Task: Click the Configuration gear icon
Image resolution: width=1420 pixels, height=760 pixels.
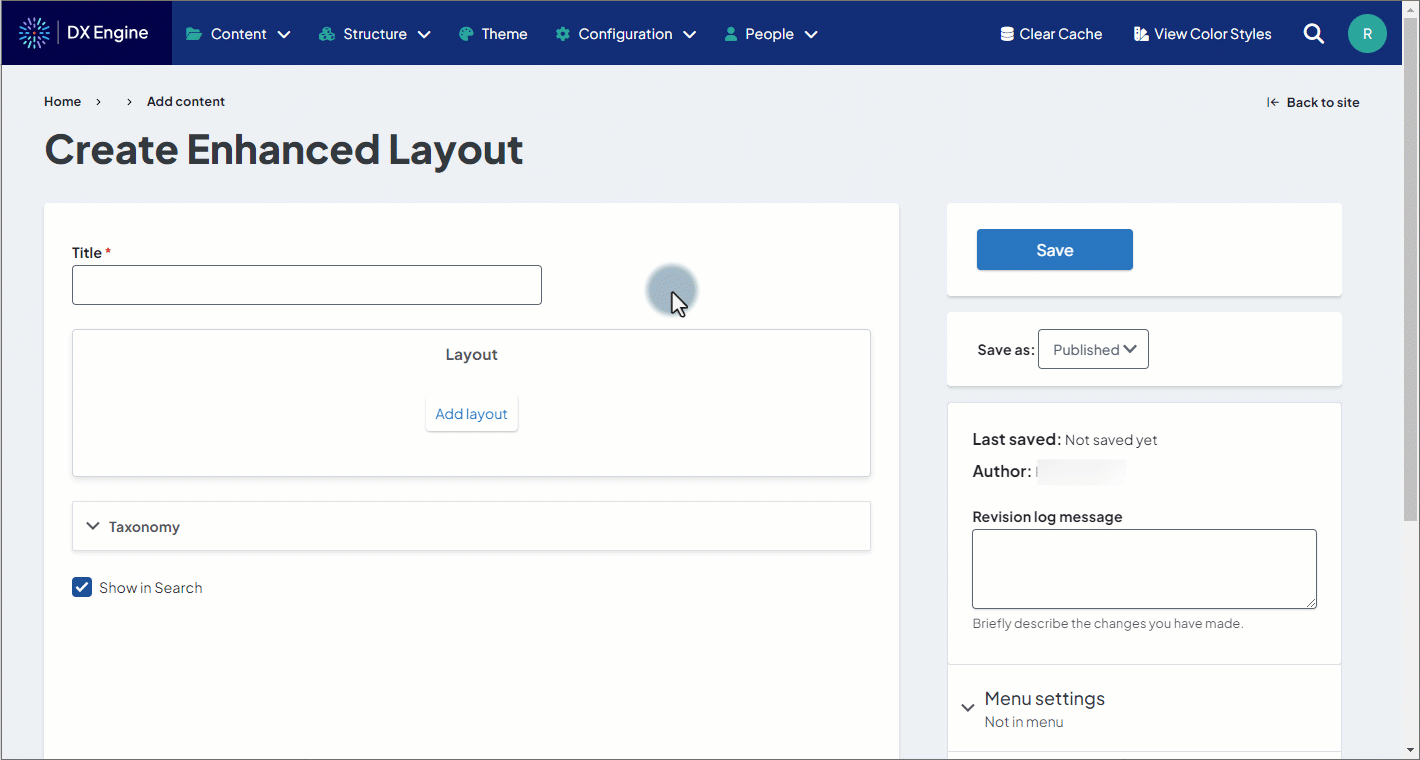Action: coord(563,34)
